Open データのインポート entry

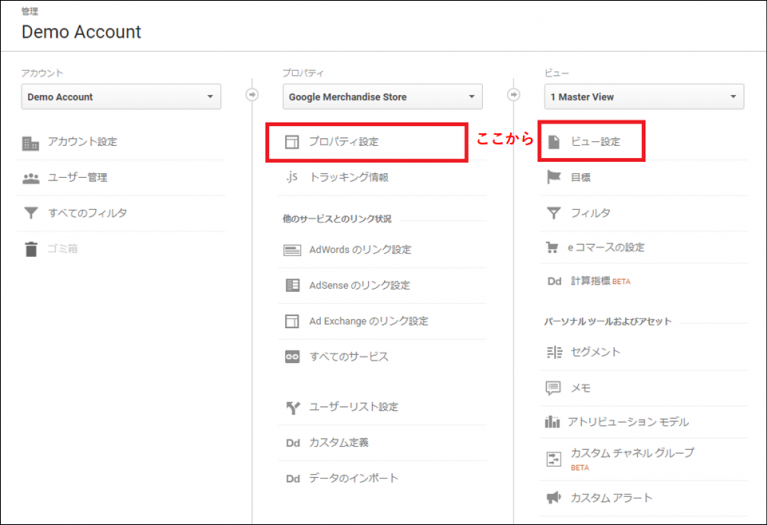(354, 478)
